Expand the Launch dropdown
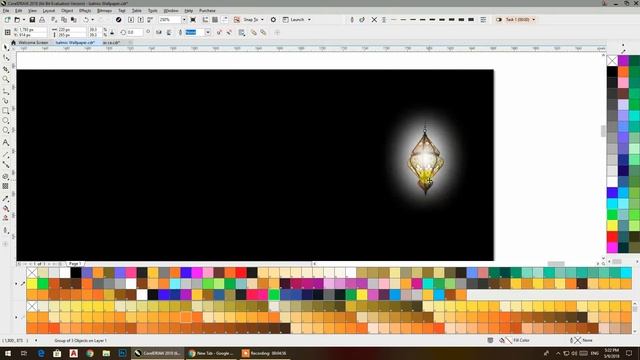 (x=309, y=20)
